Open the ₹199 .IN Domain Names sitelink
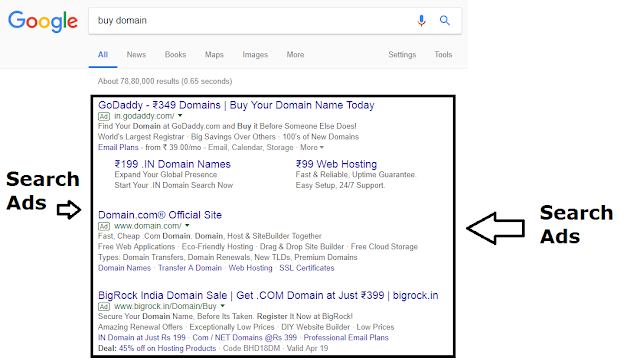The height and width of the screenshot is (361, 640). [x=173, y=164]
